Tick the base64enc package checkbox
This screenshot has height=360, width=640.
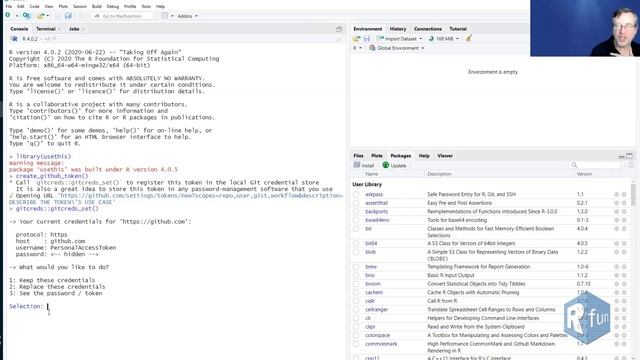[x=356, y=220]
